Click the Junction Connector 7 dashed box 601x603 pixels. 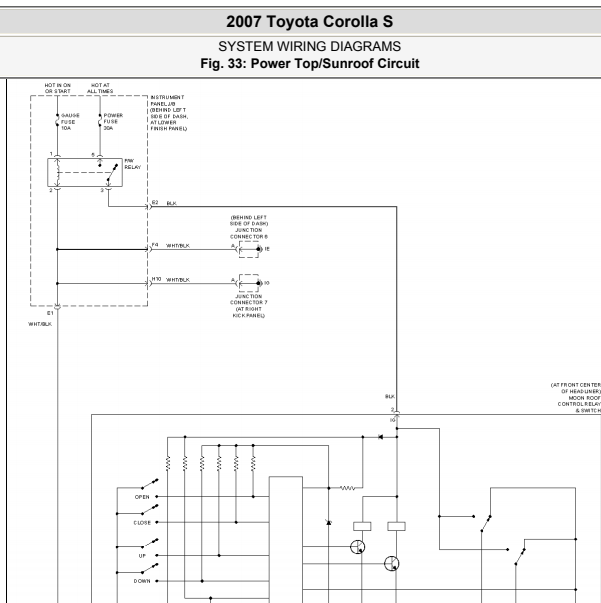(x=249, y=283)
